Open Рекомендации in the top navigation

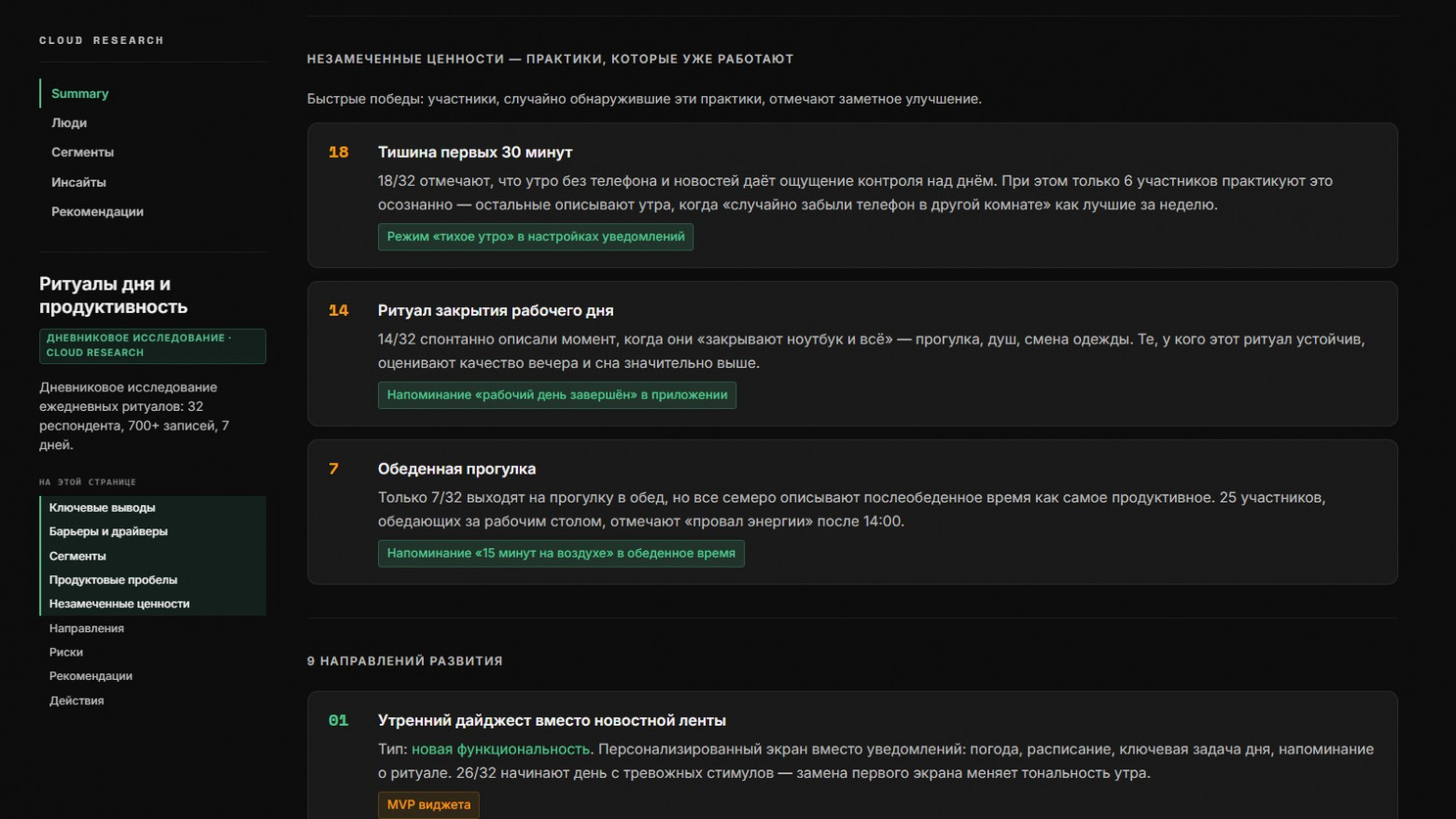pos(97,212)
